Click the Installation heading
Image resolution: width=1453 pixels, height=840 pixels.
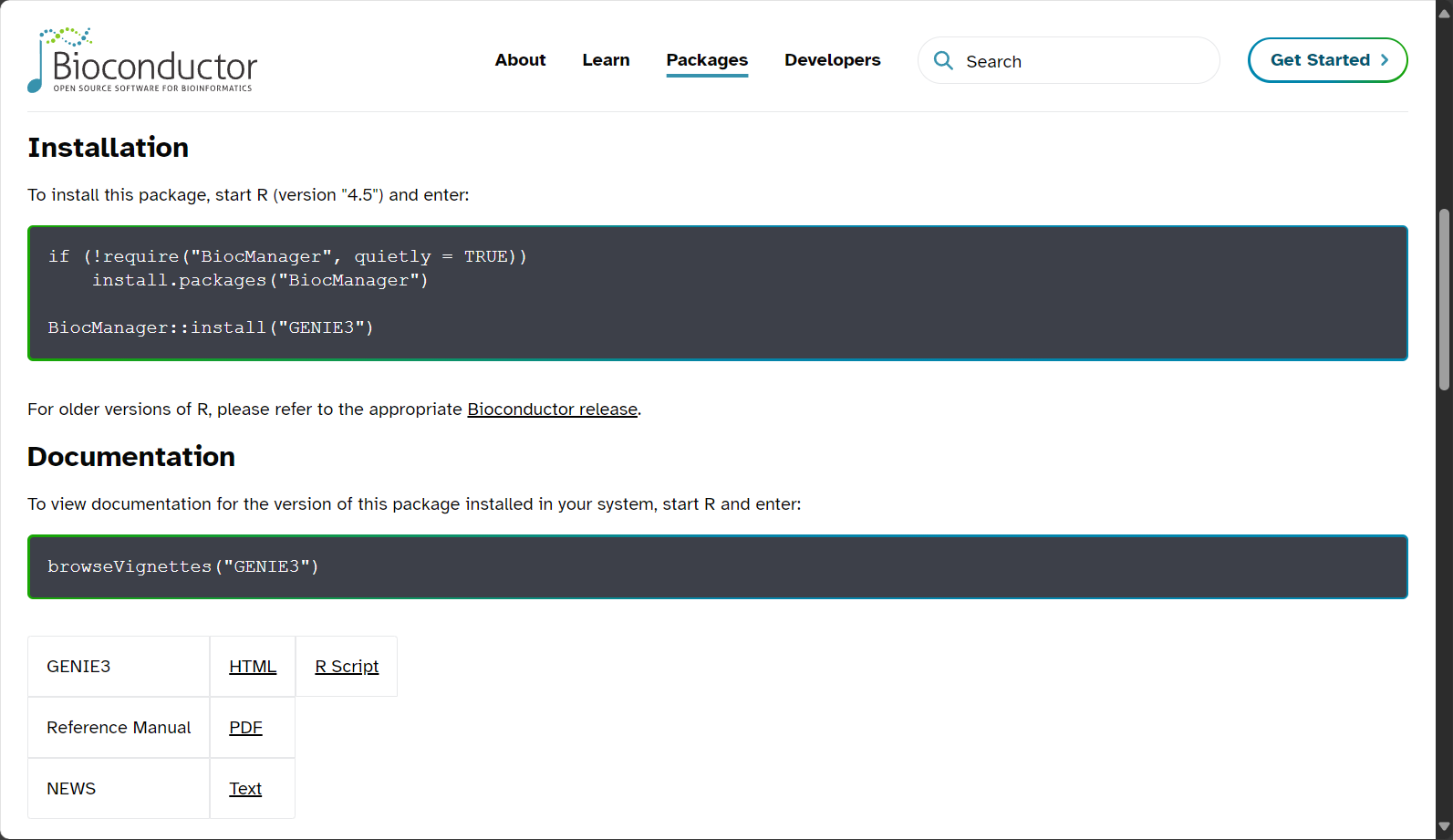(x=108, y=148)
